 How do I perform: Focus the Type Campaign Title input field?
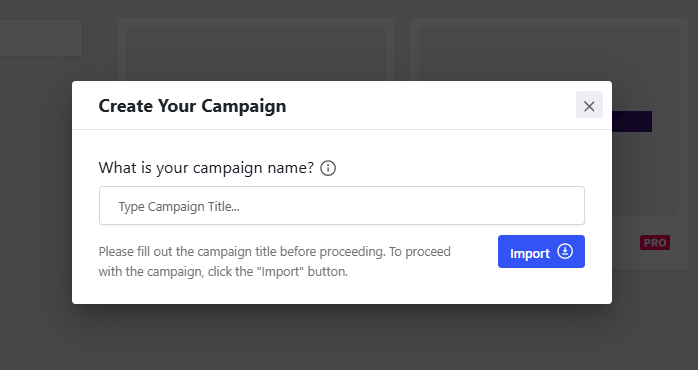click(342, 206)
